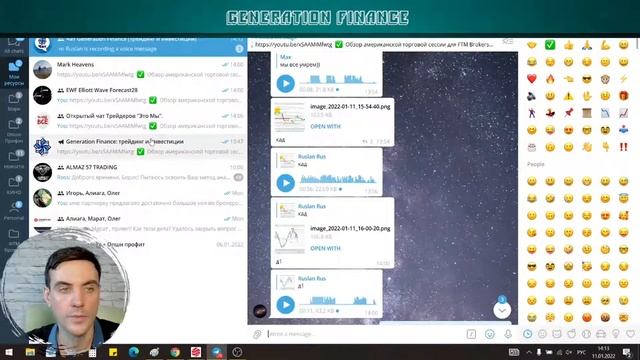
Task: Open Google Chrome from the taskbar
Action: 175,352
